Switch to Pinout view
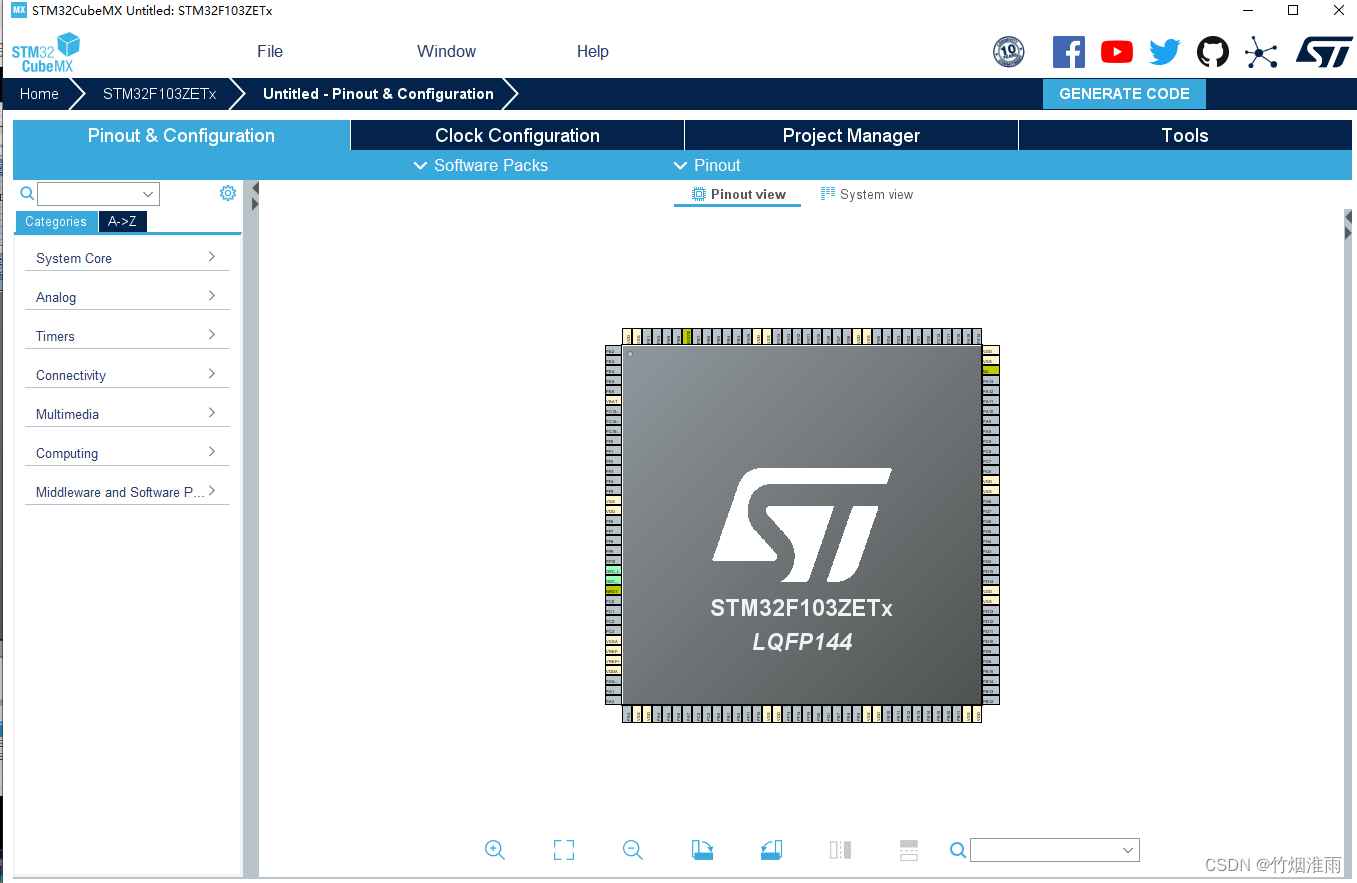This screenshot has width=1357, height=883. (x=738, y=194)
